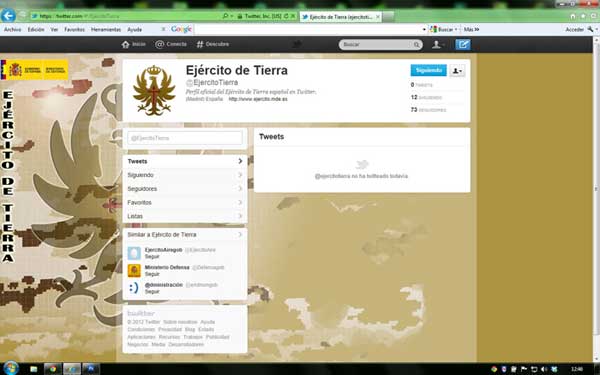View the 0 tweets count

click(x=422, y=85)
